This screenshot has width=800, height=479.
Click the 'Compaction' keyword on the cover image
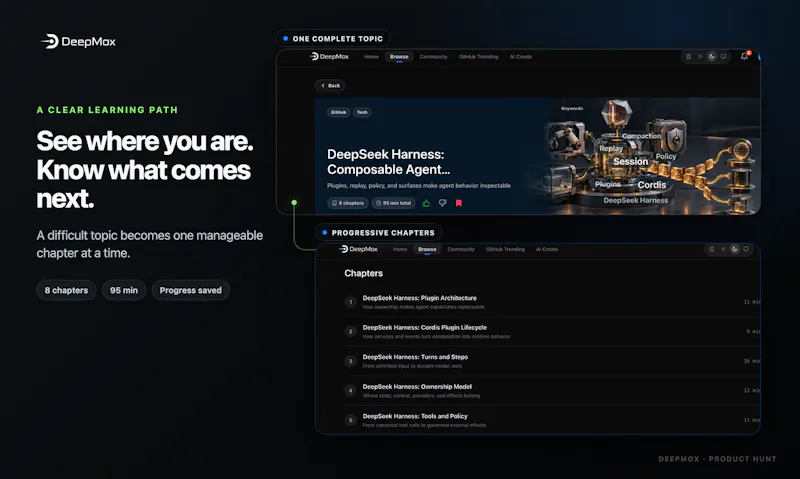[x=641, y=136]
